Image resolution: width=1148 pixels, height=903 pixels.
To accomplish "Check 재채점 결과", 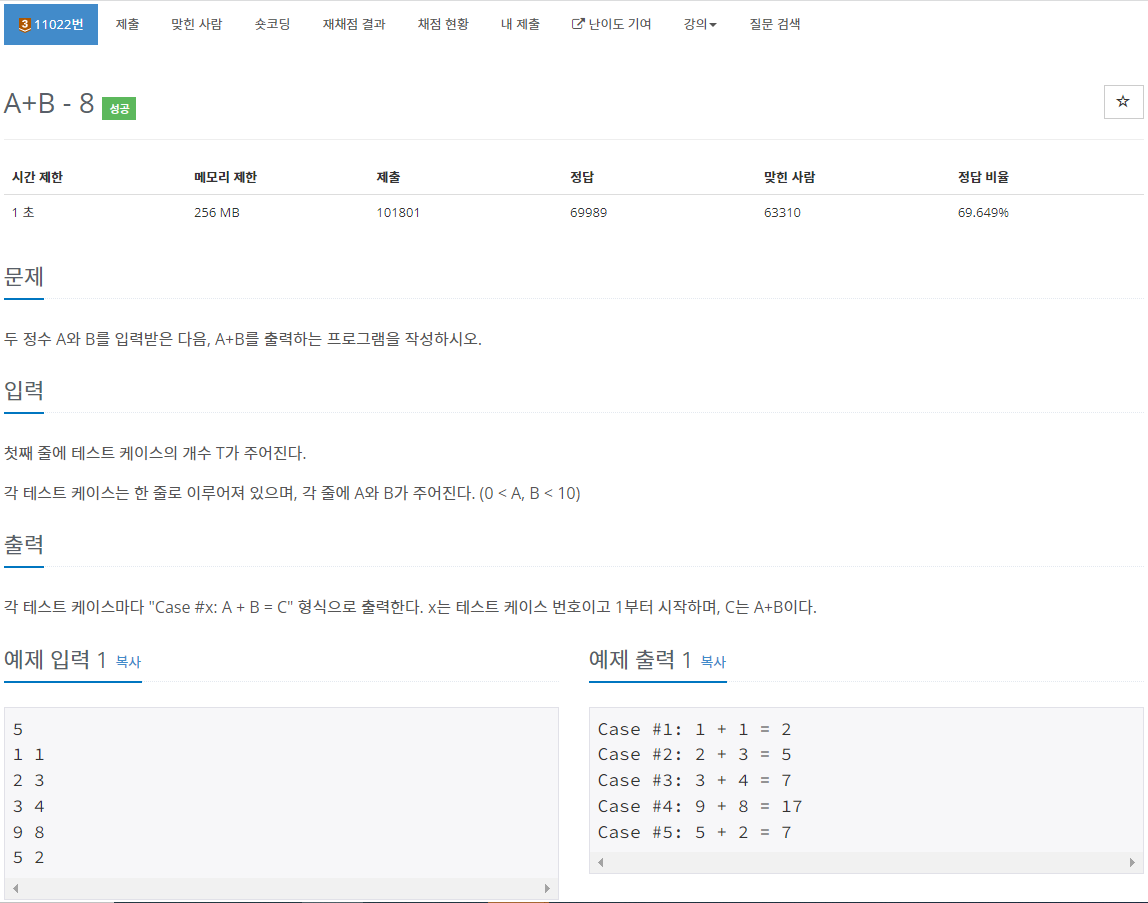I will (x=353, y=24).
